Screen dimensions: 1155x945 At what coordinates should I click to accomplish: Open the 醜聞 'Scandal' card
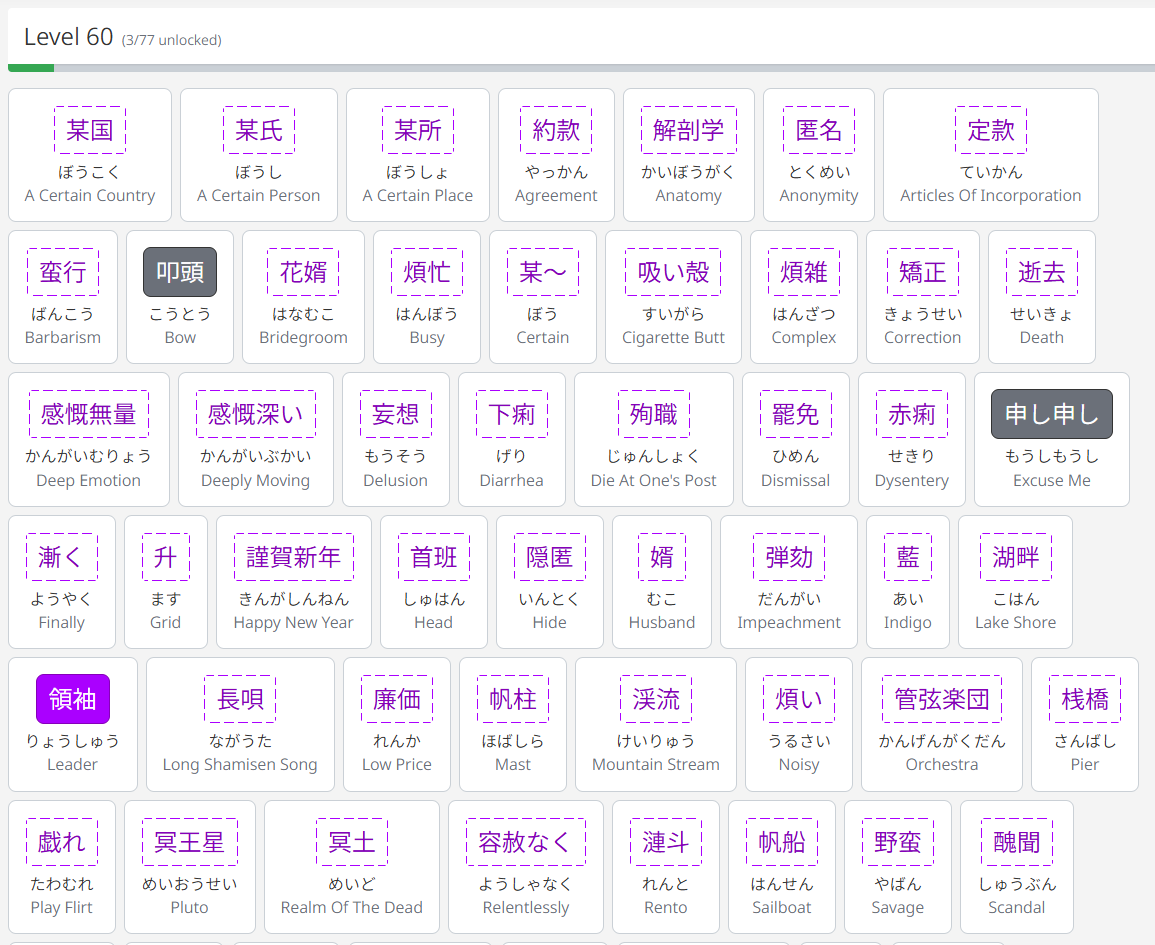pyautogui.click(x=1017, y=867)
